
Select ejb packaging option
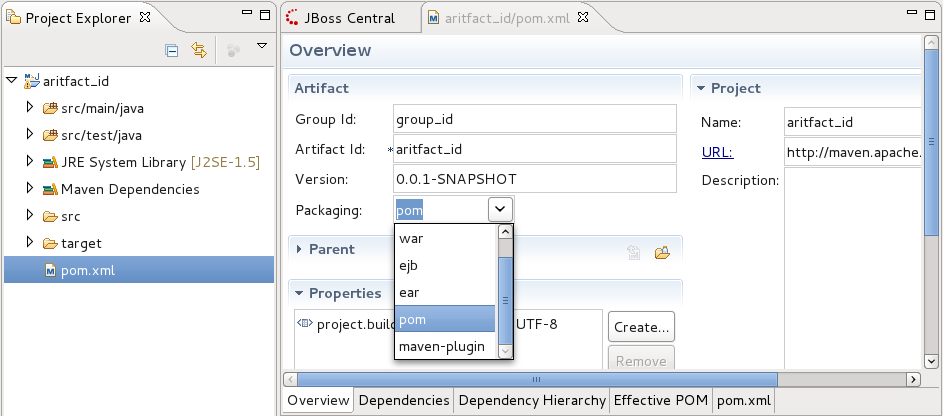point(445,265)
